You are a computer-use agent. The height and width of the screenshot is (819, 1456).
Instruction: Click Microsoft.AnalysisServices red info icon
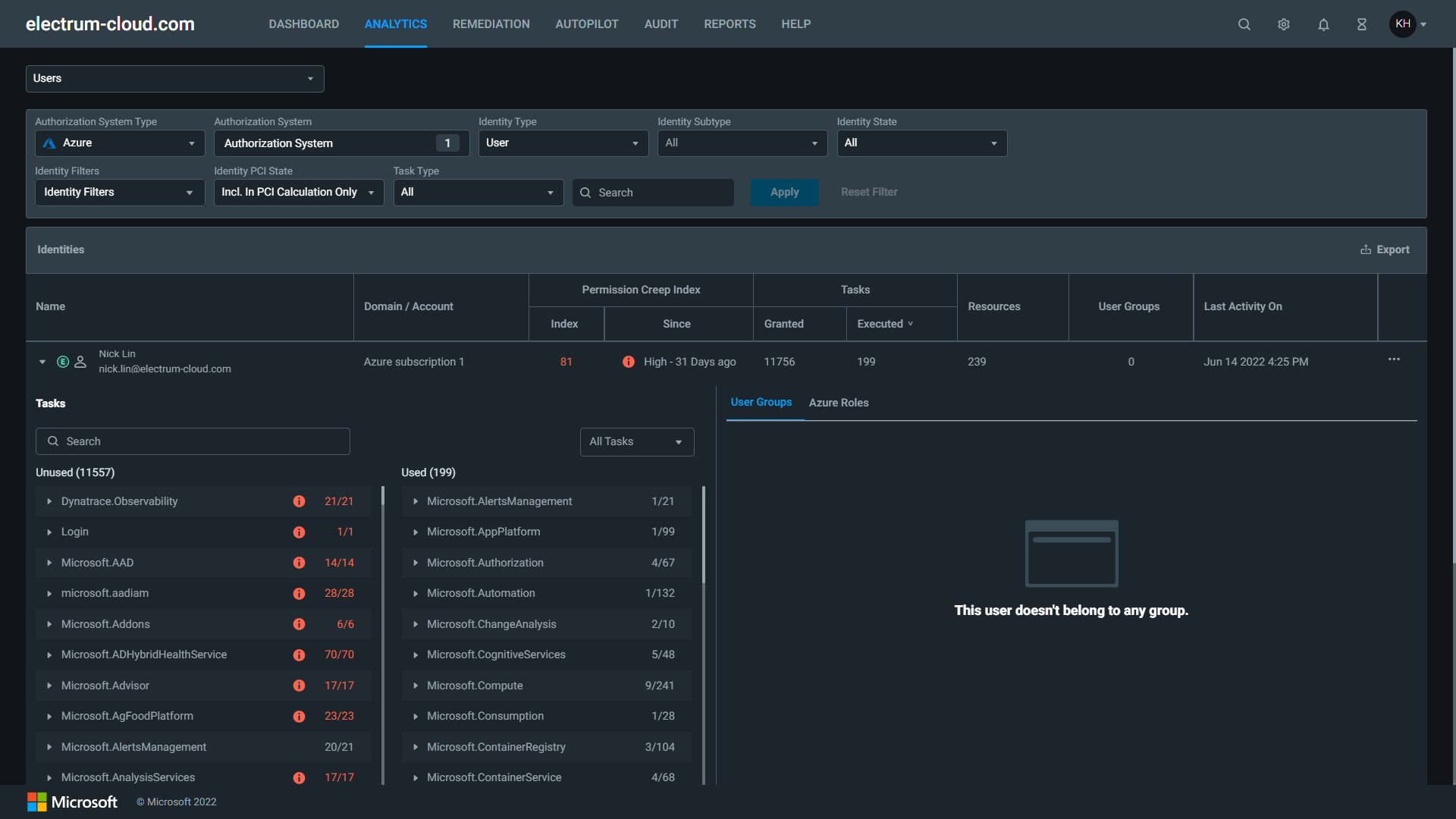[x=300, y=778]
